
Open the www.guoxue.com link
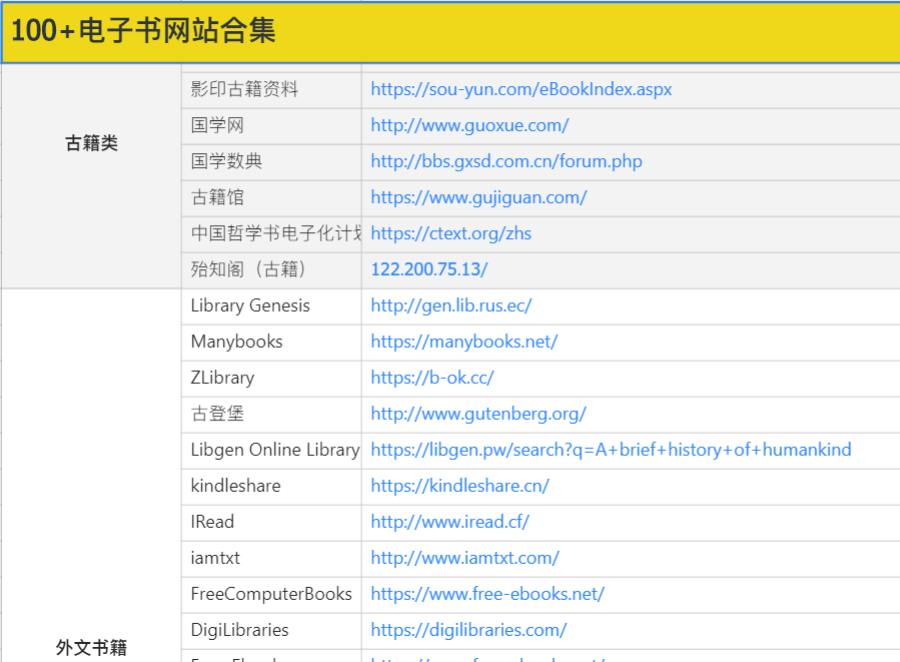[470, 125]
